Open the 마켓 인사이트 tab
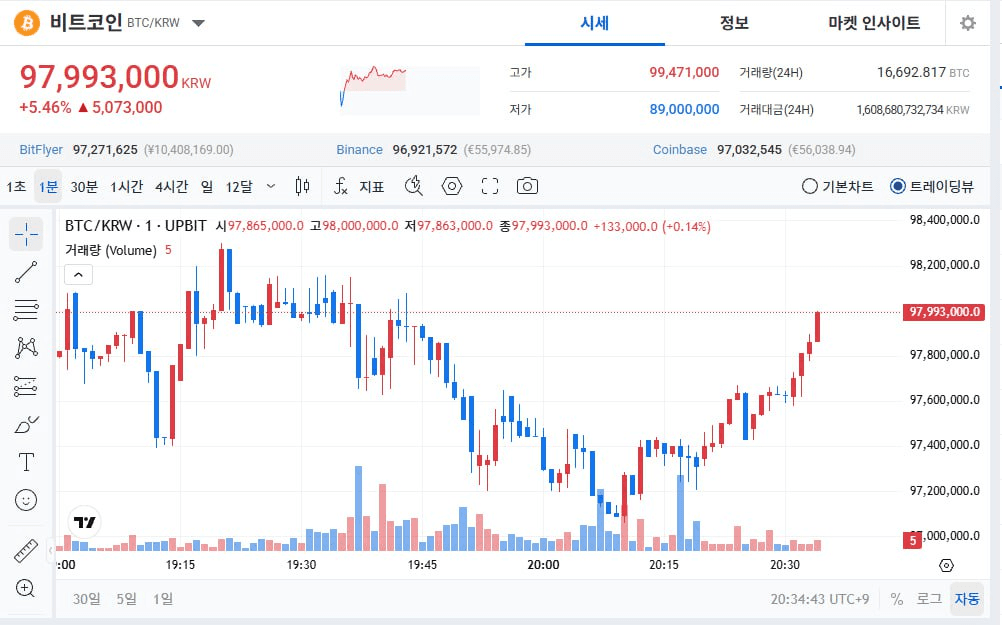 [x=873, y=23]
